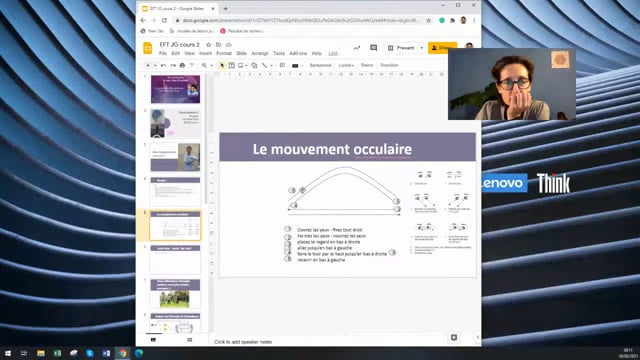The width and height of the screenshot is (640, 360).
Task: Reload the page in Chrome
Action: (164, 20)
